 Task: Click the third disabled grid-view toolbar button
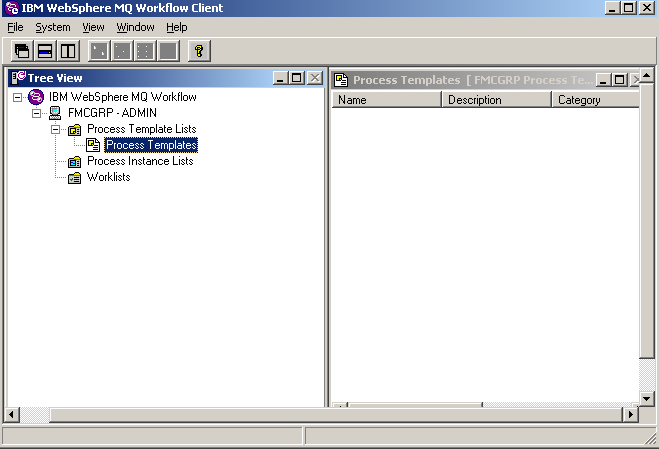point(145,51)
